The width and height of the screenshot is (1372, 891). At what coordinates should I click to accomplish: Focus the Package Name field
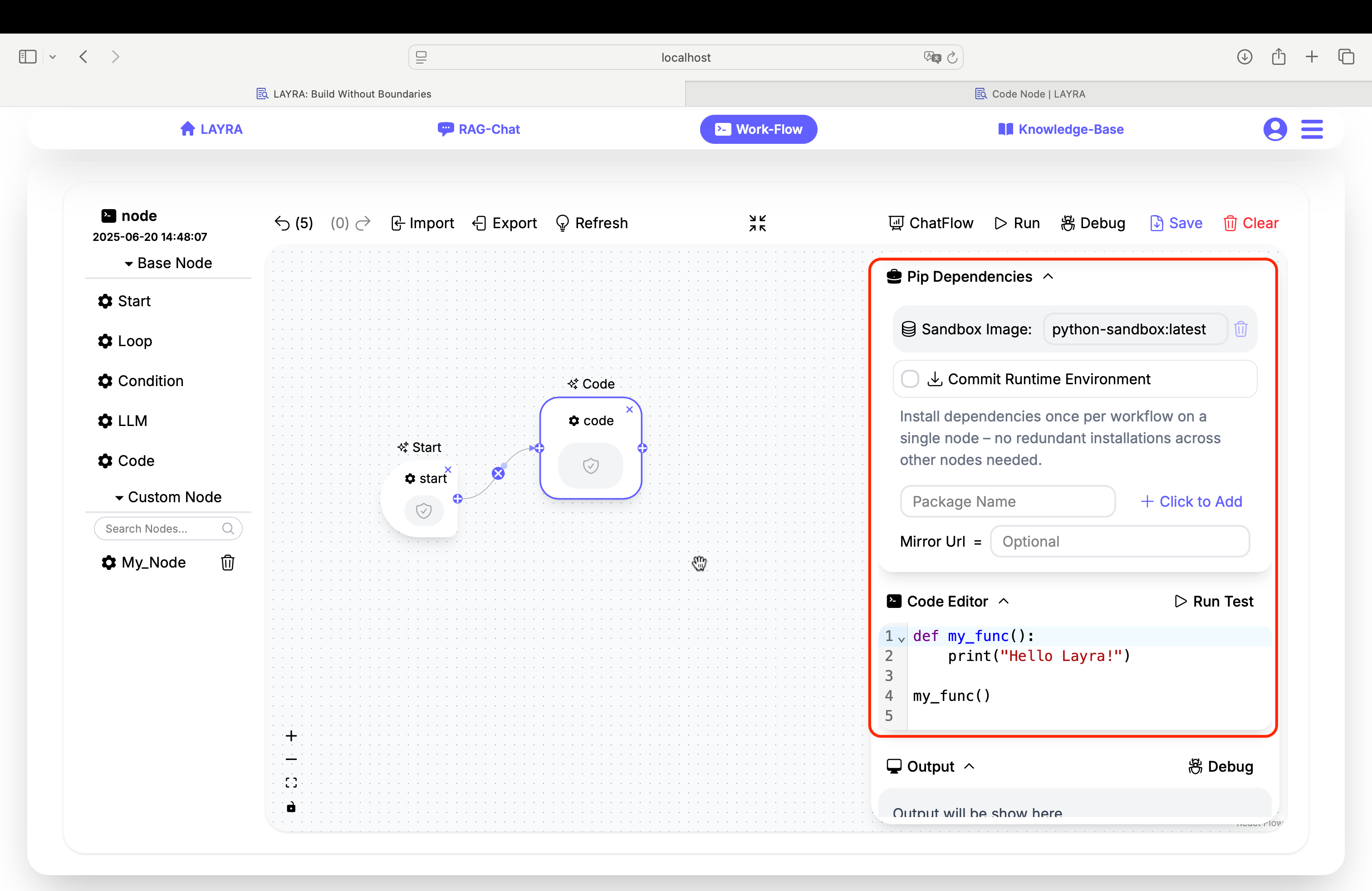(1008, 501)
